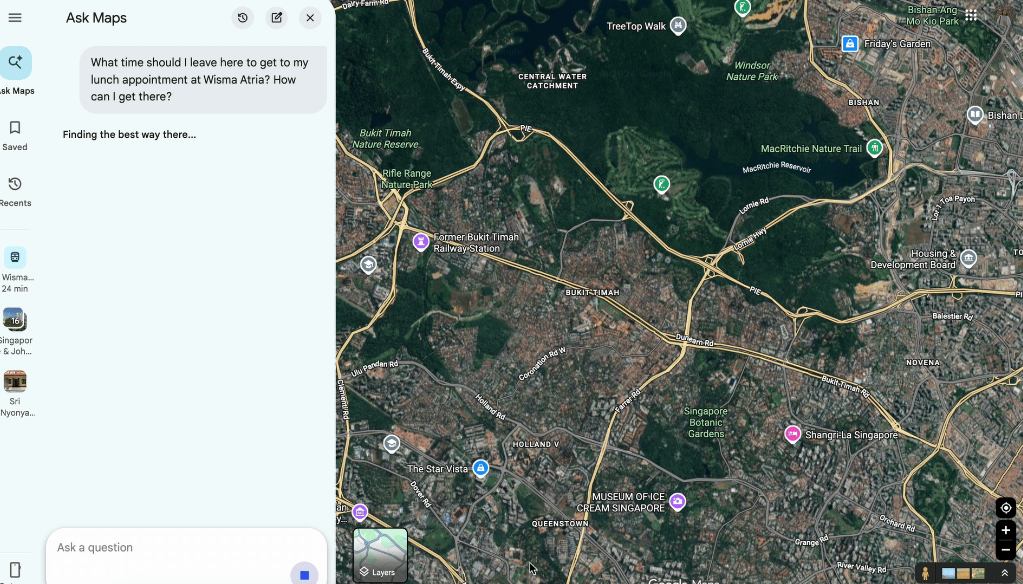Open the second imagery thumbnail
The image size is (1023, 584).
963,574
